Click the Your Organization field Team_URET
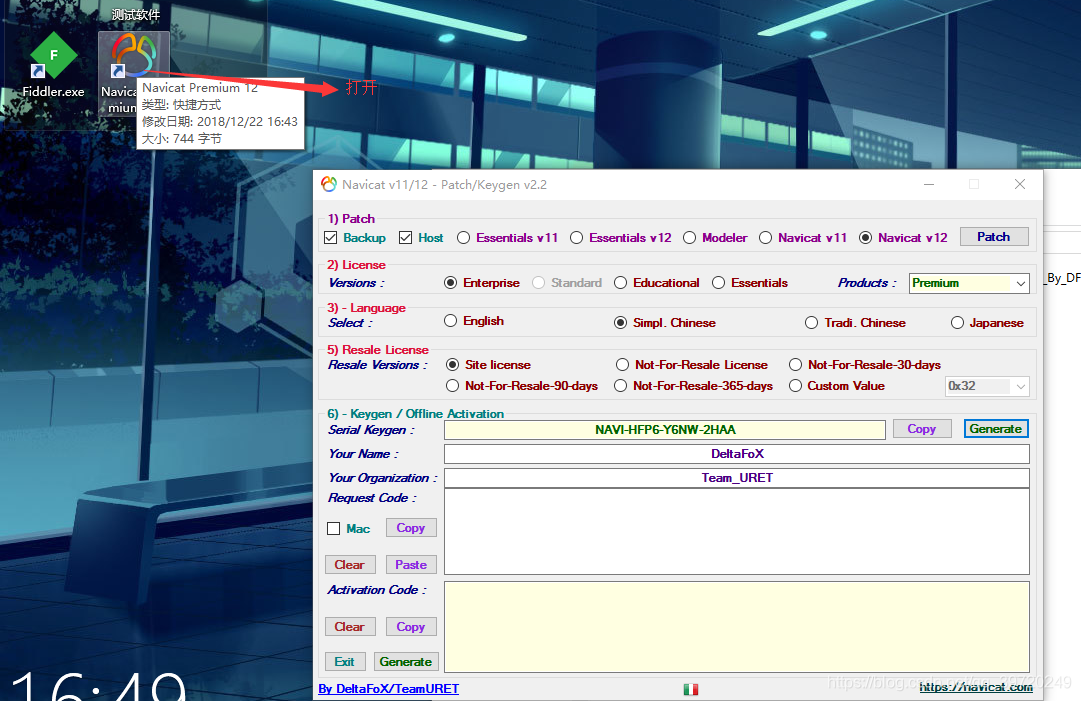Viewport: 1081px width, 701px height. click(737, 478)
